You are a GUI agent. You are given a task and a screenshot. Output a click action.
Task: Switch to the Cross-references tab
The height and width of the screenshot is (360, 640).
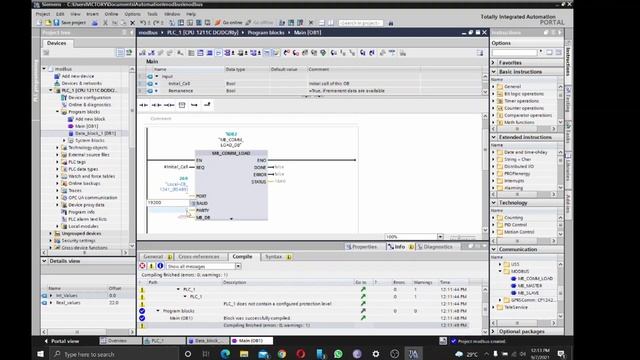tap(199, 257)
